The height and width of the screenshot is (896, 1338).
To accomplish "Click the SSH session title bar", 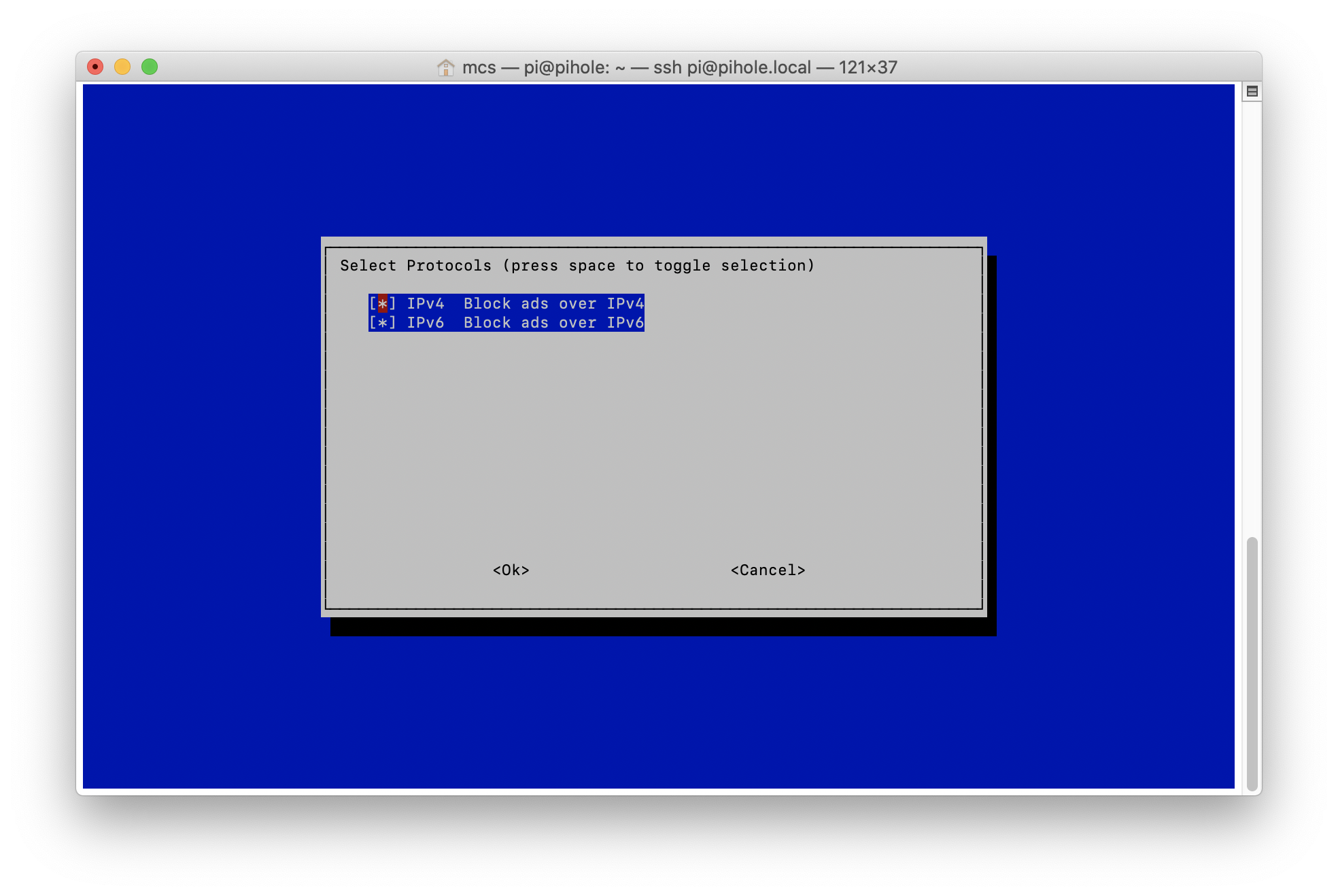I will pos(668,67).
